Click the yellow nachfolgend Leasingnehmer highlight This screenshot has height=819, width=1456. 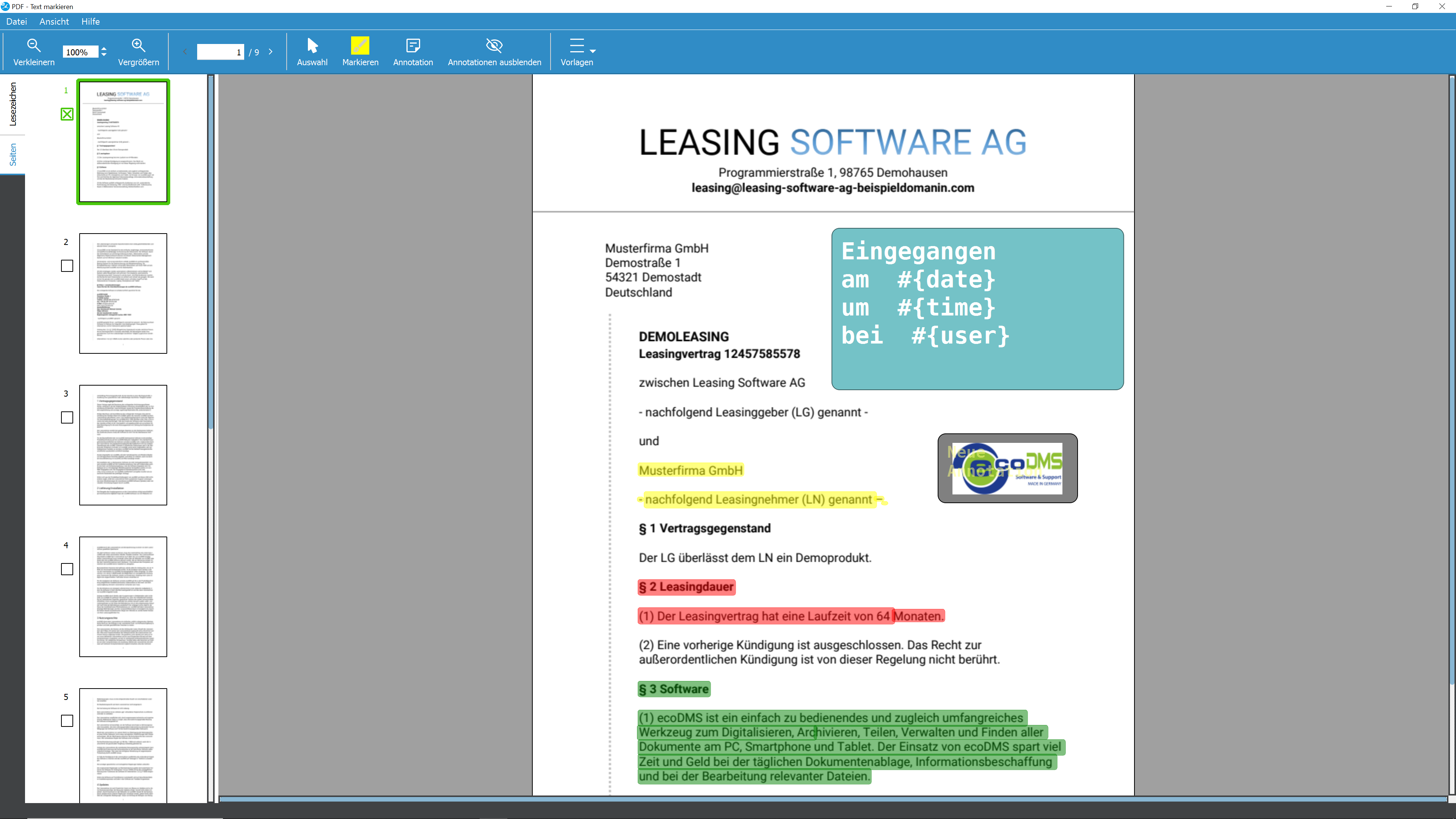click(x=763, y=500)
